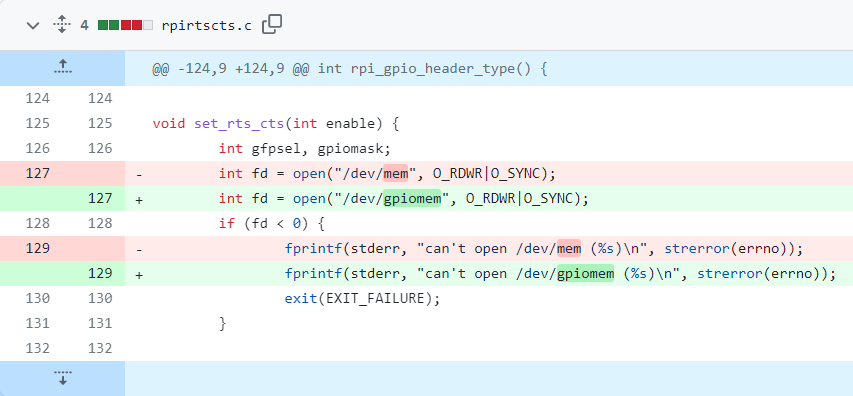
Task: Select original line number 131
Action: 38,324
